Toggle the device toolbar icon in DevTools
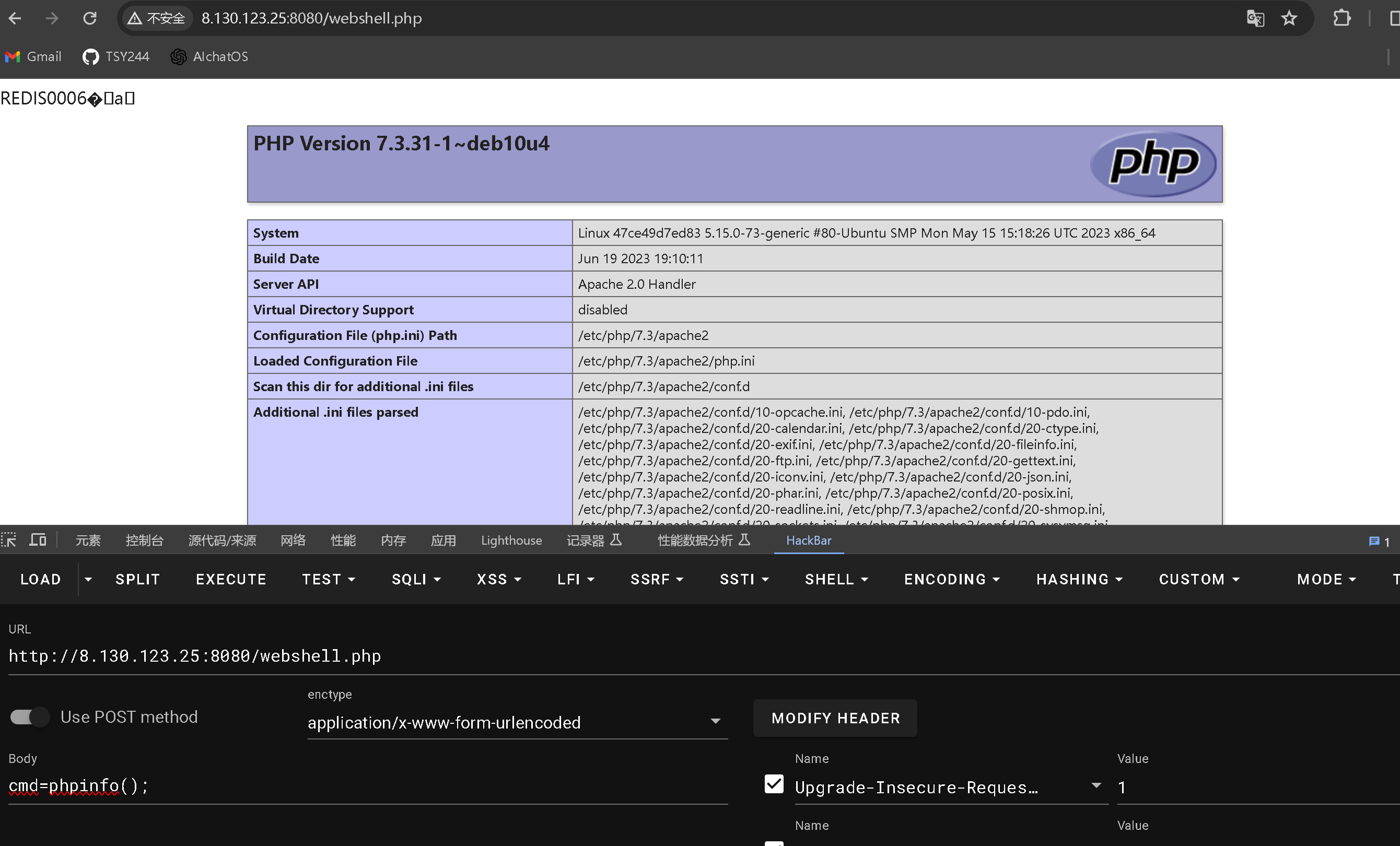Viewport: 1400px width, 846px height. point(38,540)
